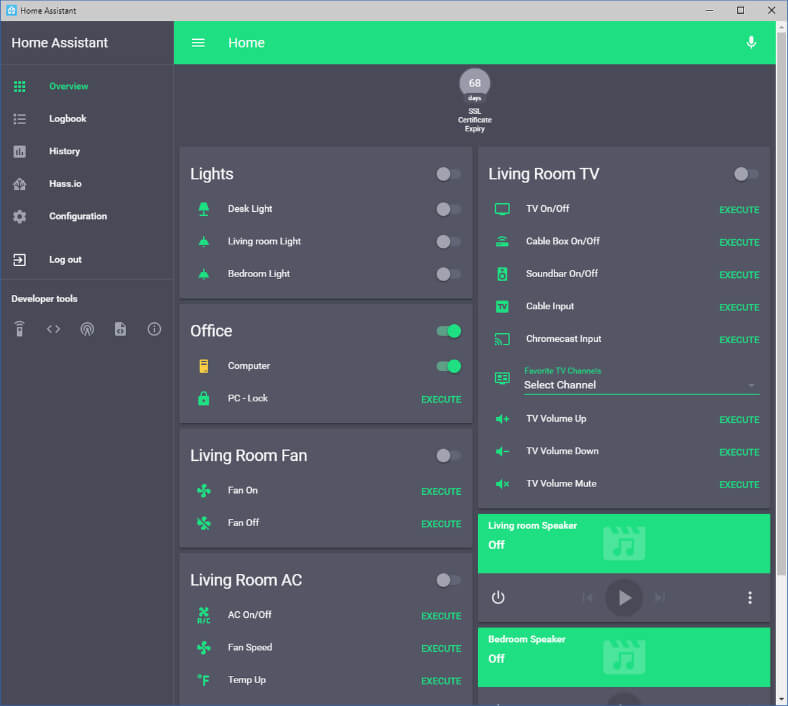Click the TV On/Off screen icon
788x706 pixels.
(x=502, y=209)
